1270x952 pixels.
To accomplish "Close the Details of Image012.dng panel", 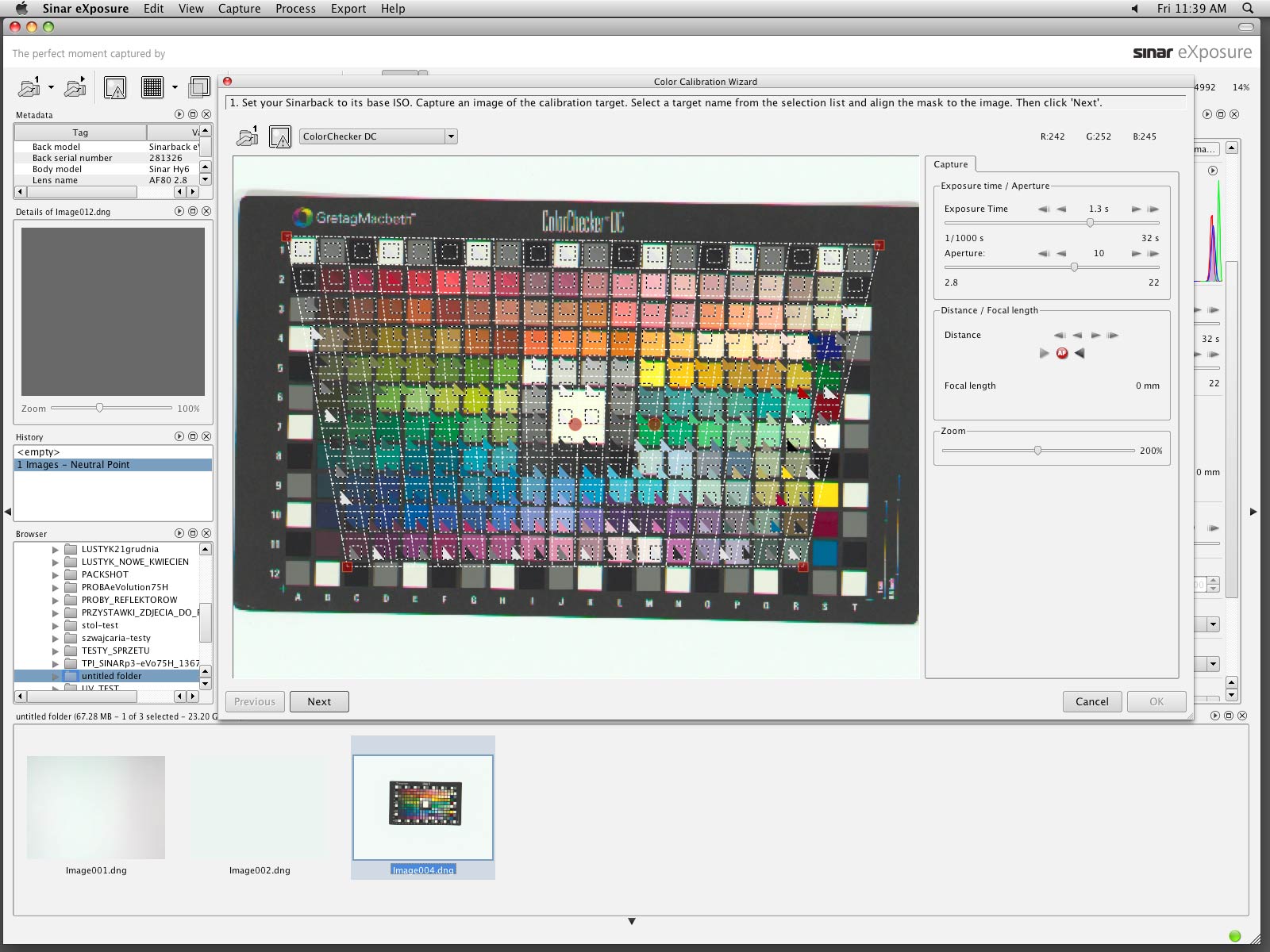I will [x=206, y=211].
